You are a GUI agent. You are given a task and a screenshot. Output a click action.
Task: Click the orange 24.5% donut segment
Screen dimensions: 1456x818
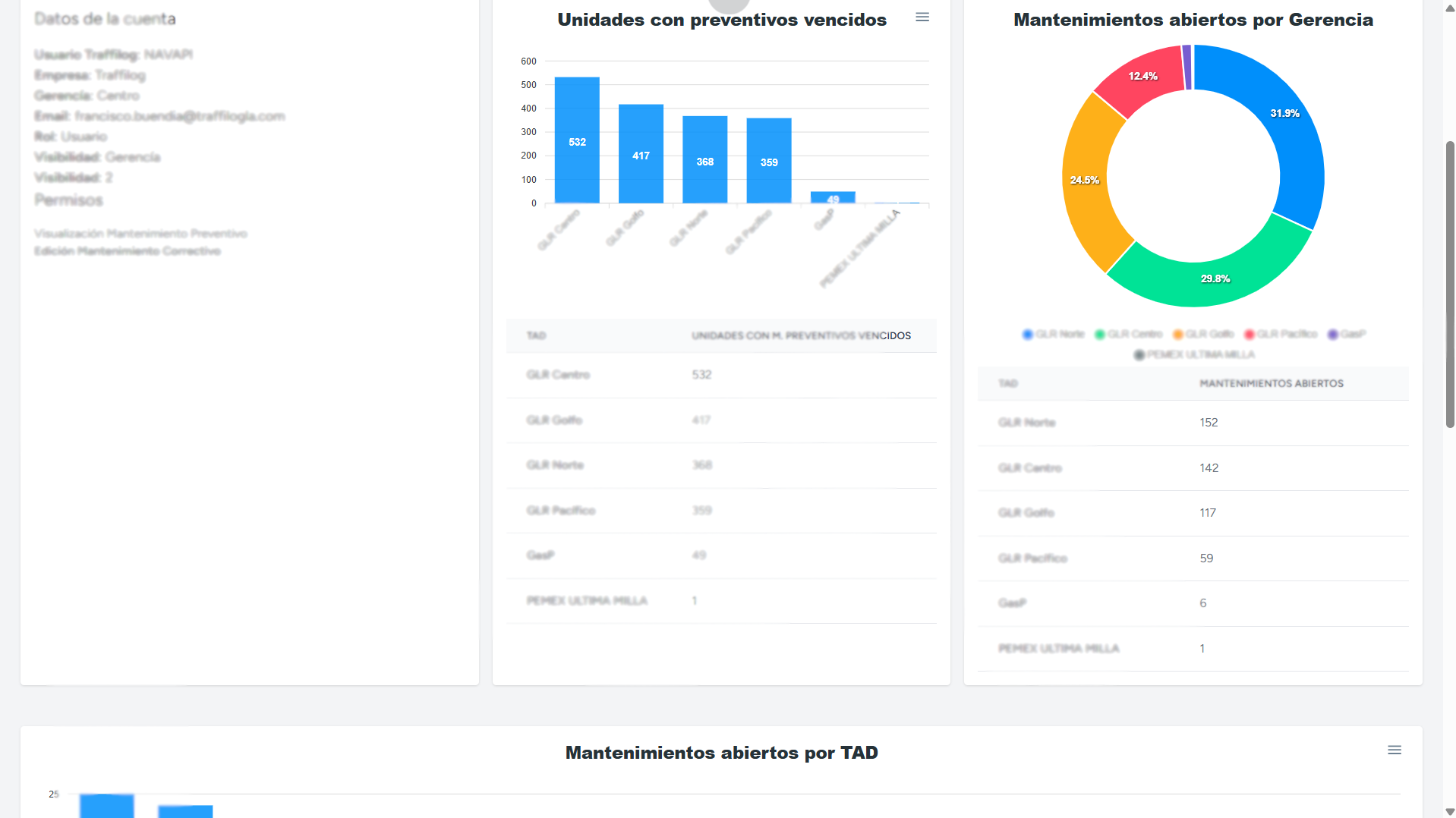point(1084,181)
